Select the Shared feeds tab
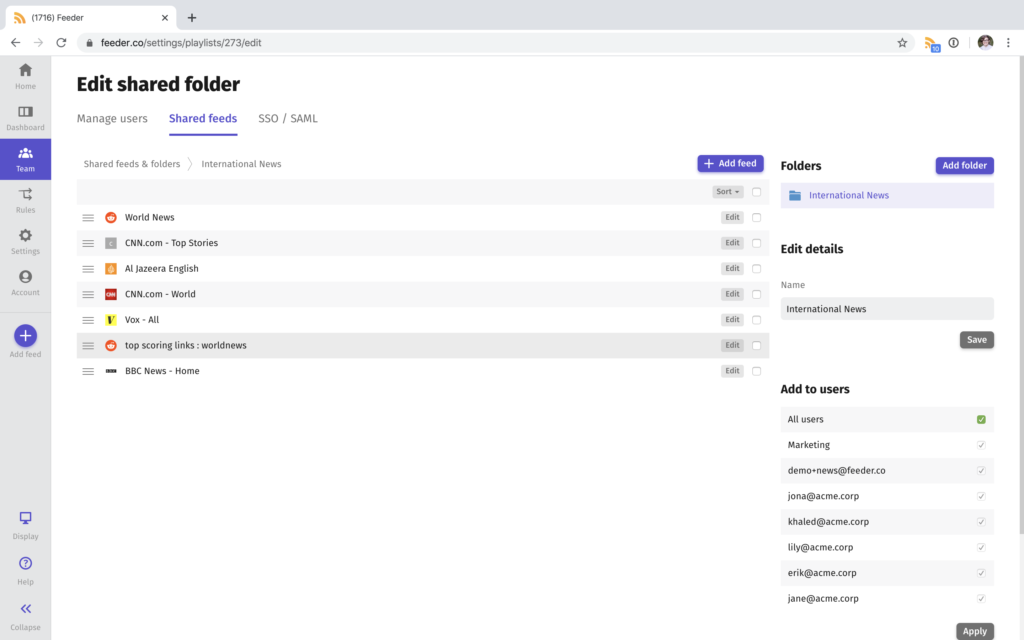This screenshot has height=640, width=1024. 203,118
